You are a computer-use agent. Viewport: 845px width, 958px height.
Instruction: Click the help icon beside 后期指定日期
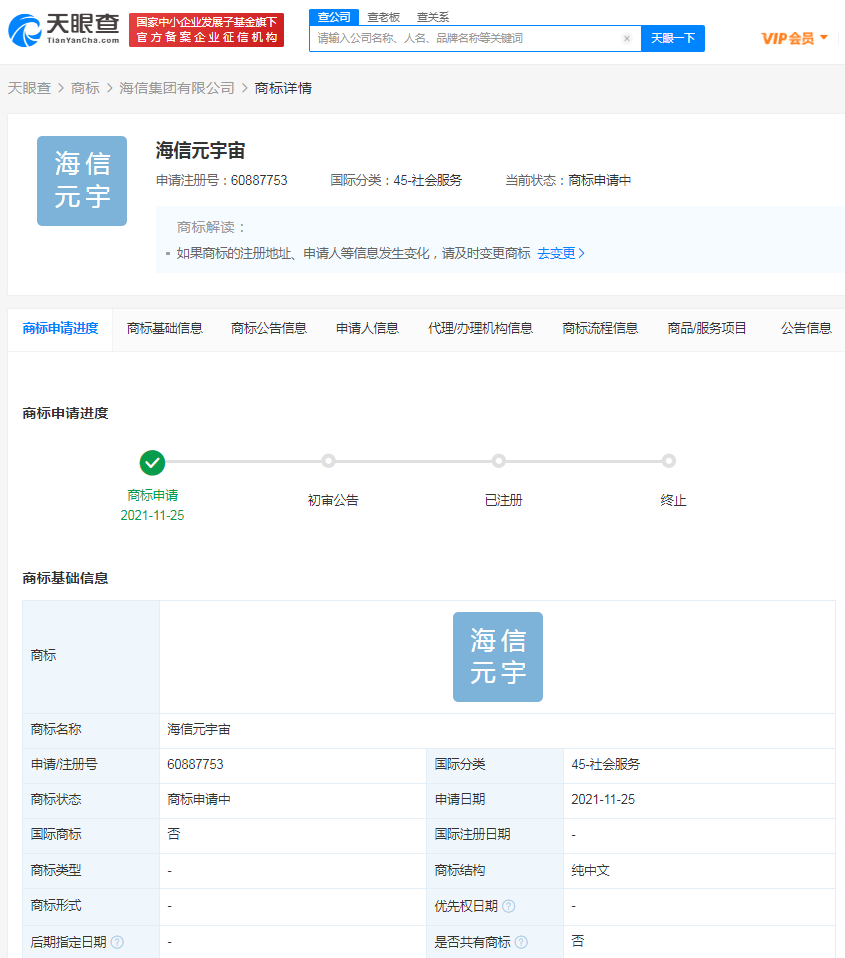click(x=119, y=941)
